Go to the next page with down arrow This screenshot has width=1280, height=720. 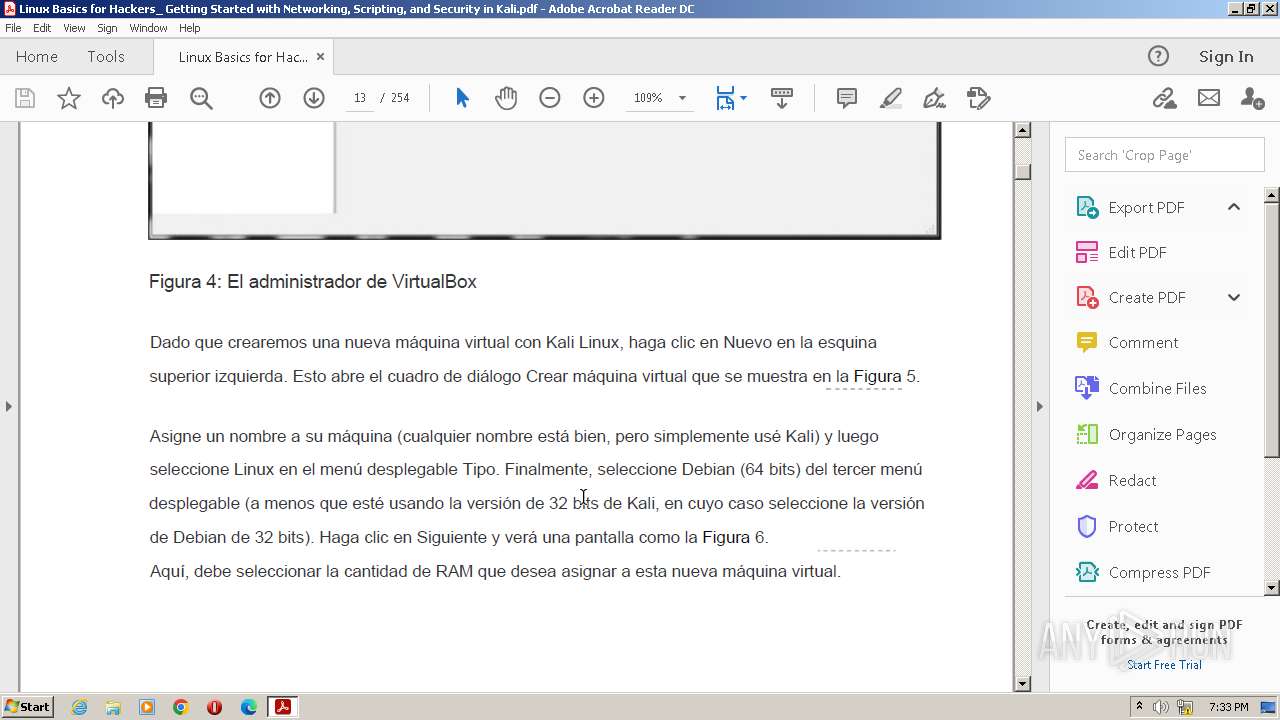pyautogui.click(x=314, y=98)
